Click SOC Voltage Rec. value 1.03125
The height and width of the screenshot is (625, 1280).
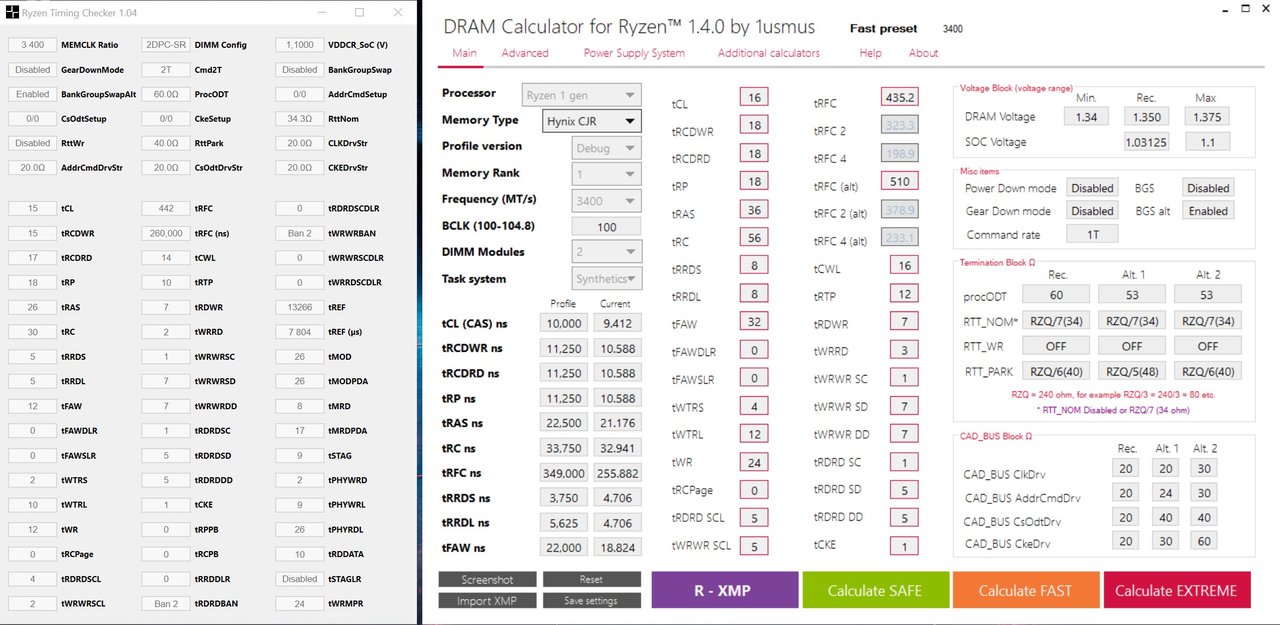(x=1146, y=142)
